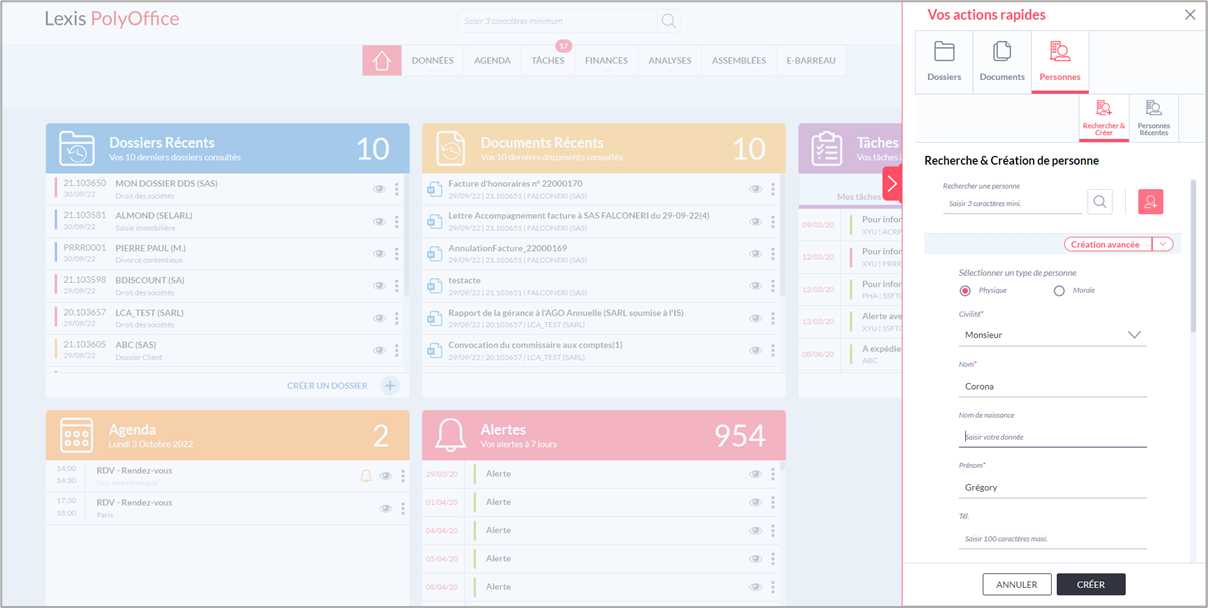Go to the home dashboard icon
Screen dimensions: 1208x608
pyautogui.click(x=382, y=60)
